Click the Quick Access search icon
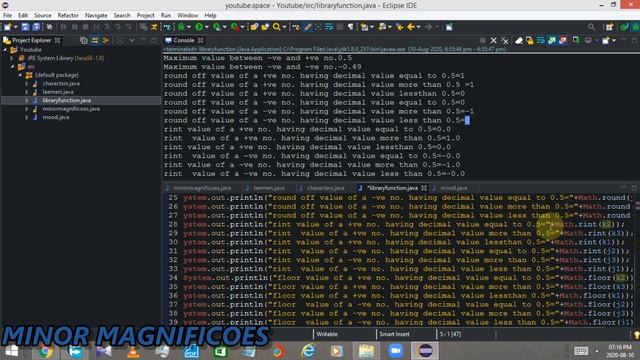The image size is (640, 360). pos(591,27)
